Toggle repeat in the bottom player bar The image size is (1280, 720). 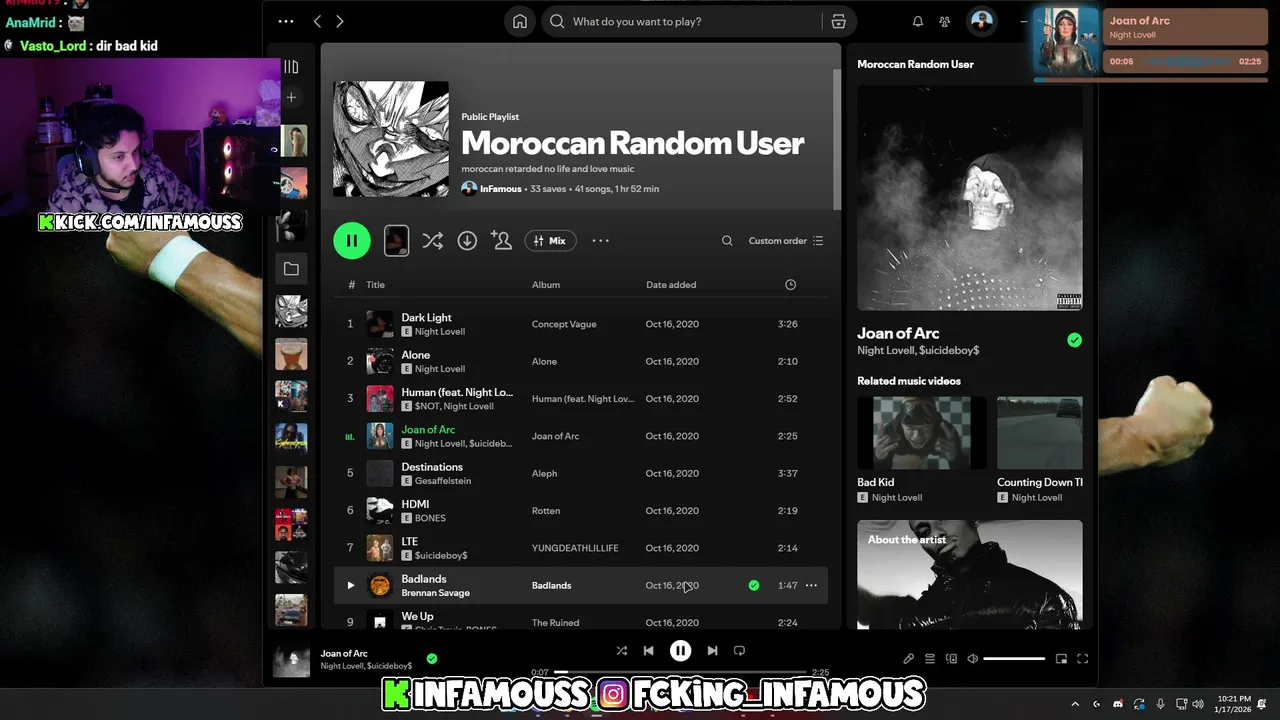pyautogui.click(x=739, y=651)
